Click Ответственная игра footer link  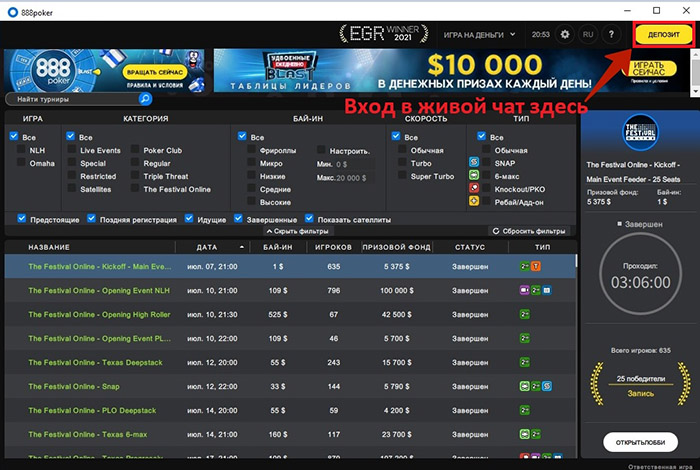(x=660, y=466)
